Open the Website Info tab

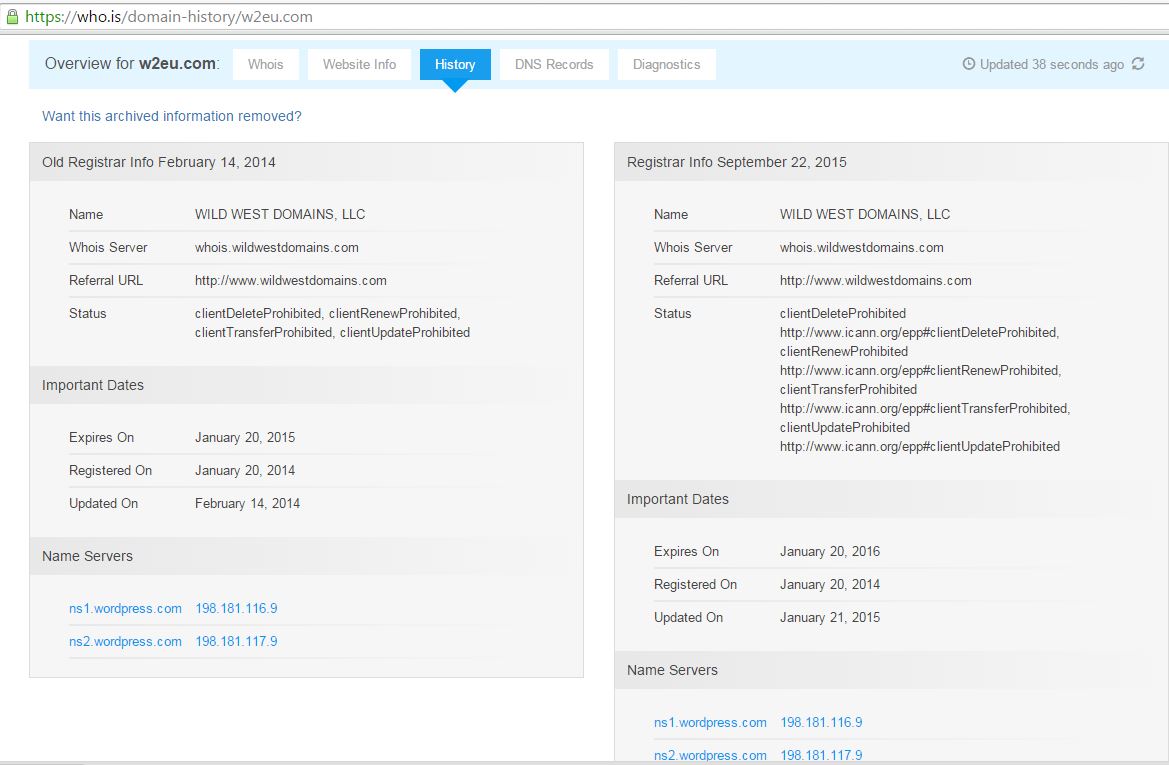(359, 63)
